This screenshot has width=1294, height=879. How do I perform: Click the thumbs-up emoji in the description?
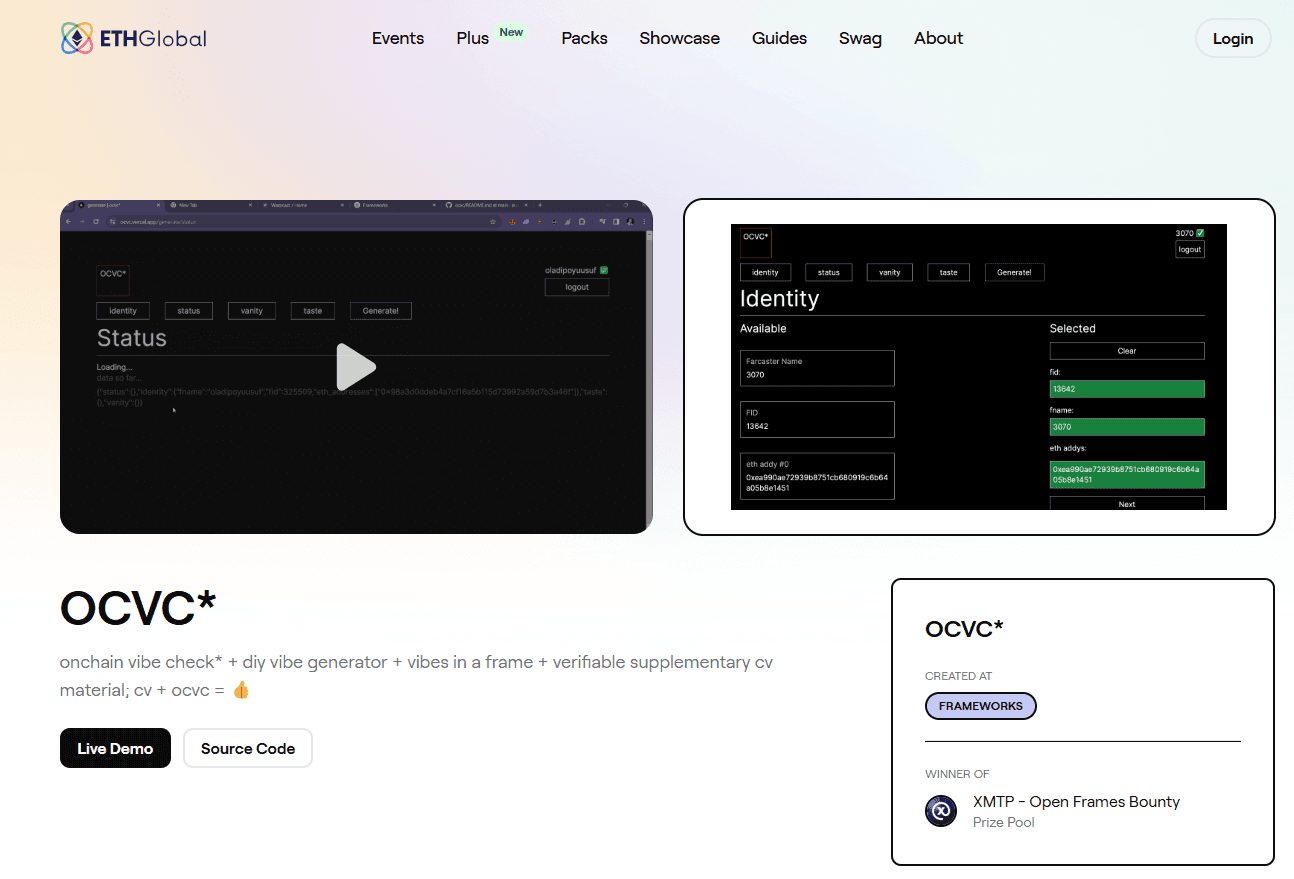pyautogui.click(x=240, y=690)
